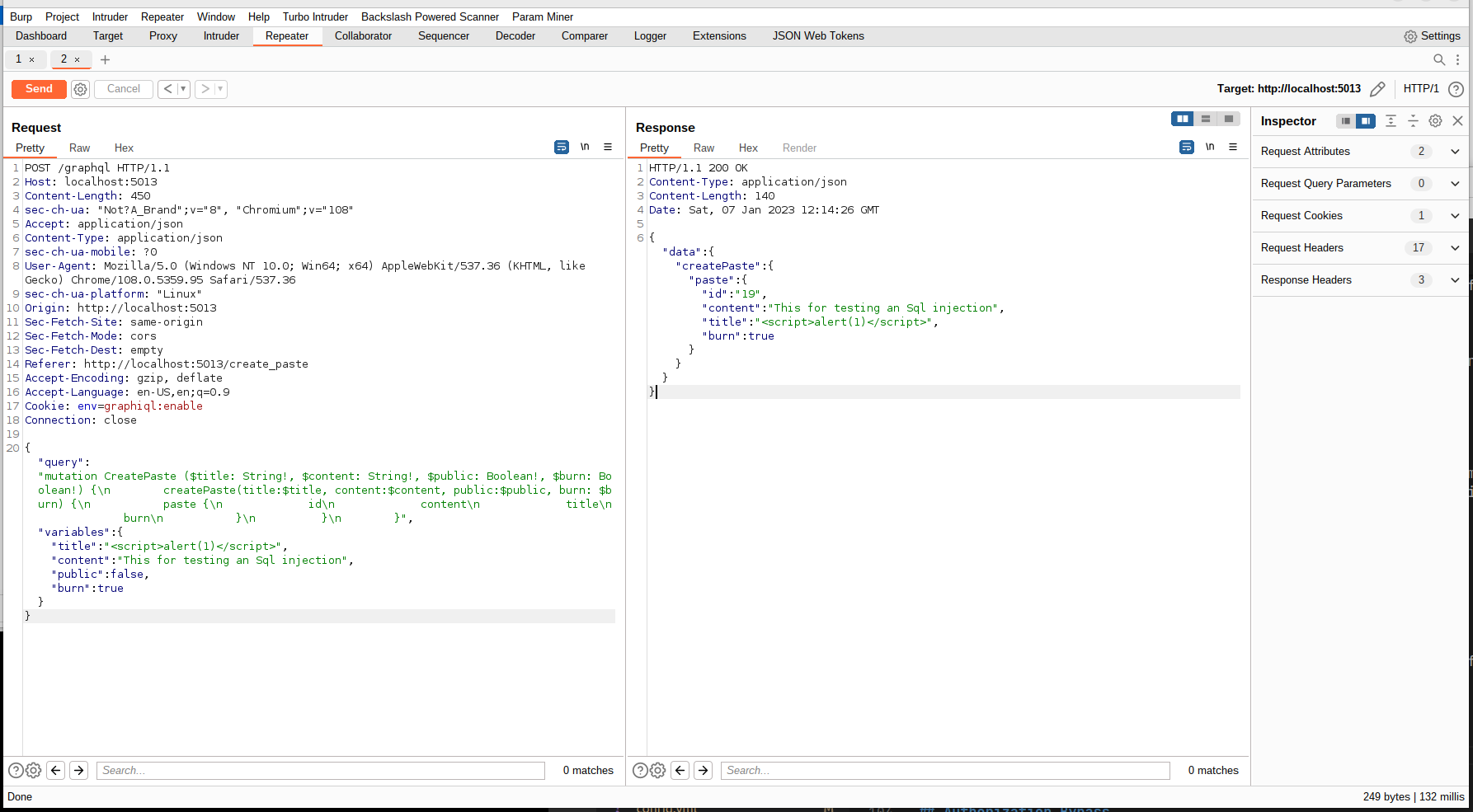The height and width of the screenshot is (812, 1473).
Task: Expand Request Attributes section
Action: tap(1455, 152)
